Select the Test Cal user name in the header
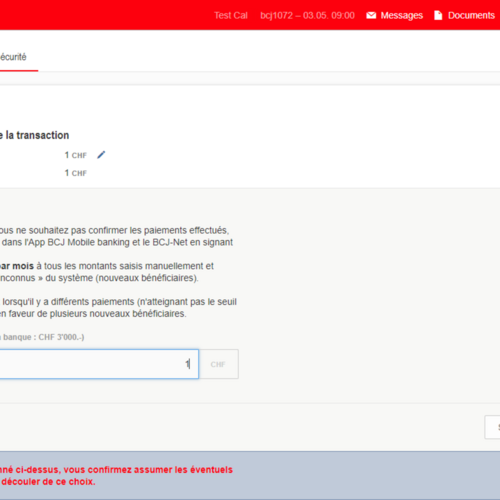The image size is (500, 500). click(231, 15)
